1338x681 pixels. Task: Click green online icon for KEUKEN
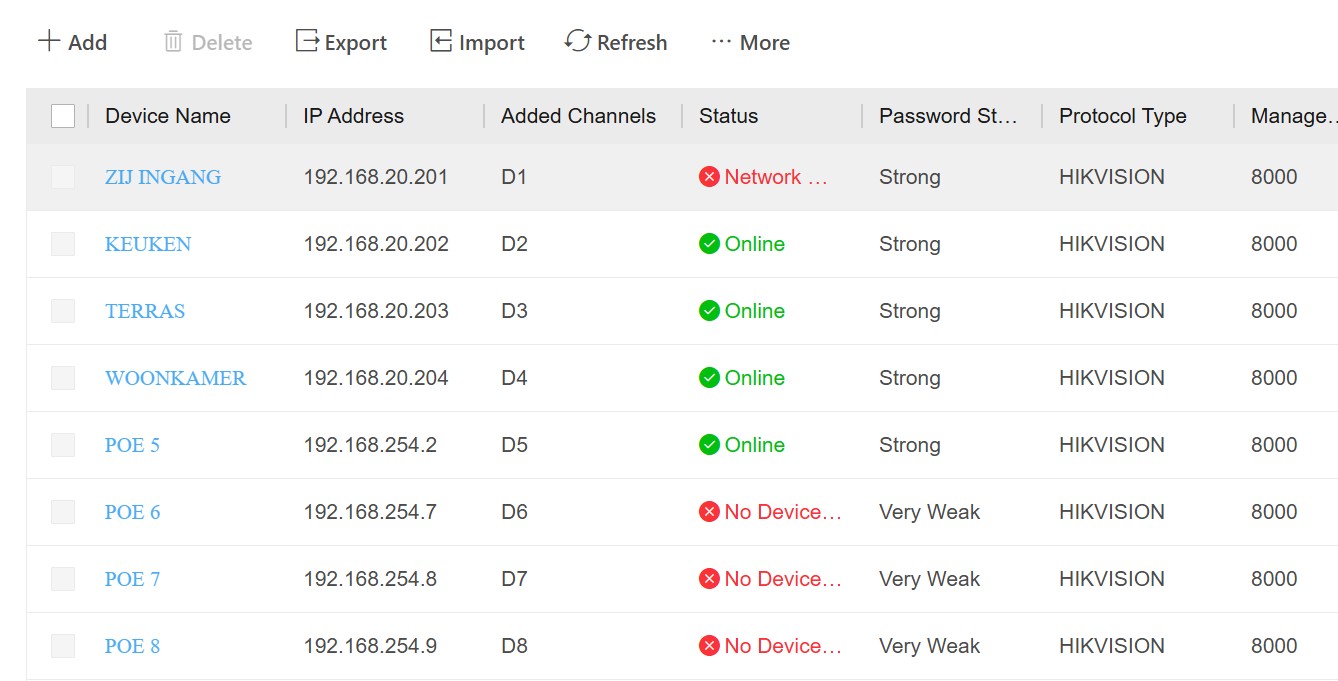tap(709, 244)
